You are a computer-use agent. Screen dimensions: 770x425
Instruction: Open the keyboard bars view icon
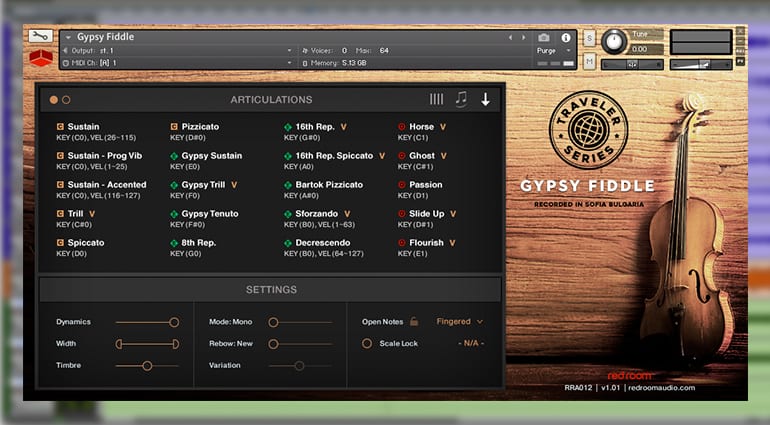coord(436,99)
